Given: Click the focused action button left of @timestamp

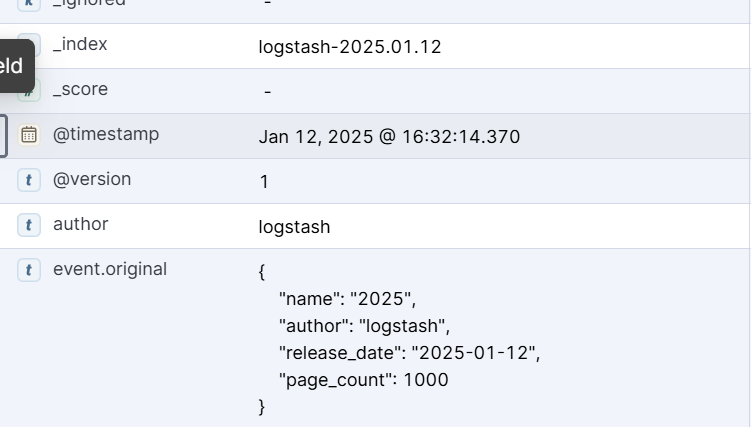Looking at the screenshot, I should coord(3,135).
